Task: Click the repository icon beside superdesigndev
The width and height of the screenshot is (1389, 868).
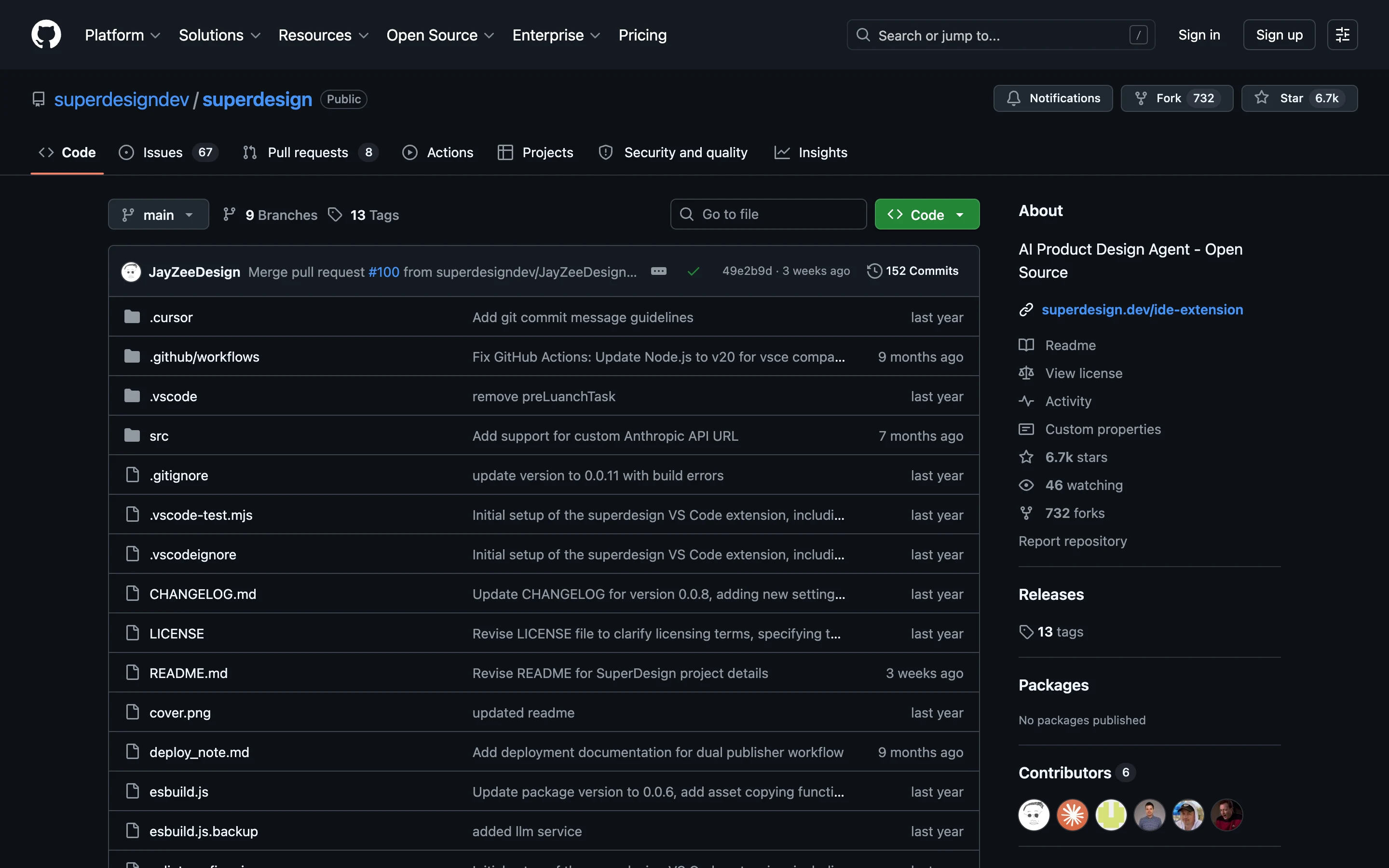Action: tap(39, 99)
